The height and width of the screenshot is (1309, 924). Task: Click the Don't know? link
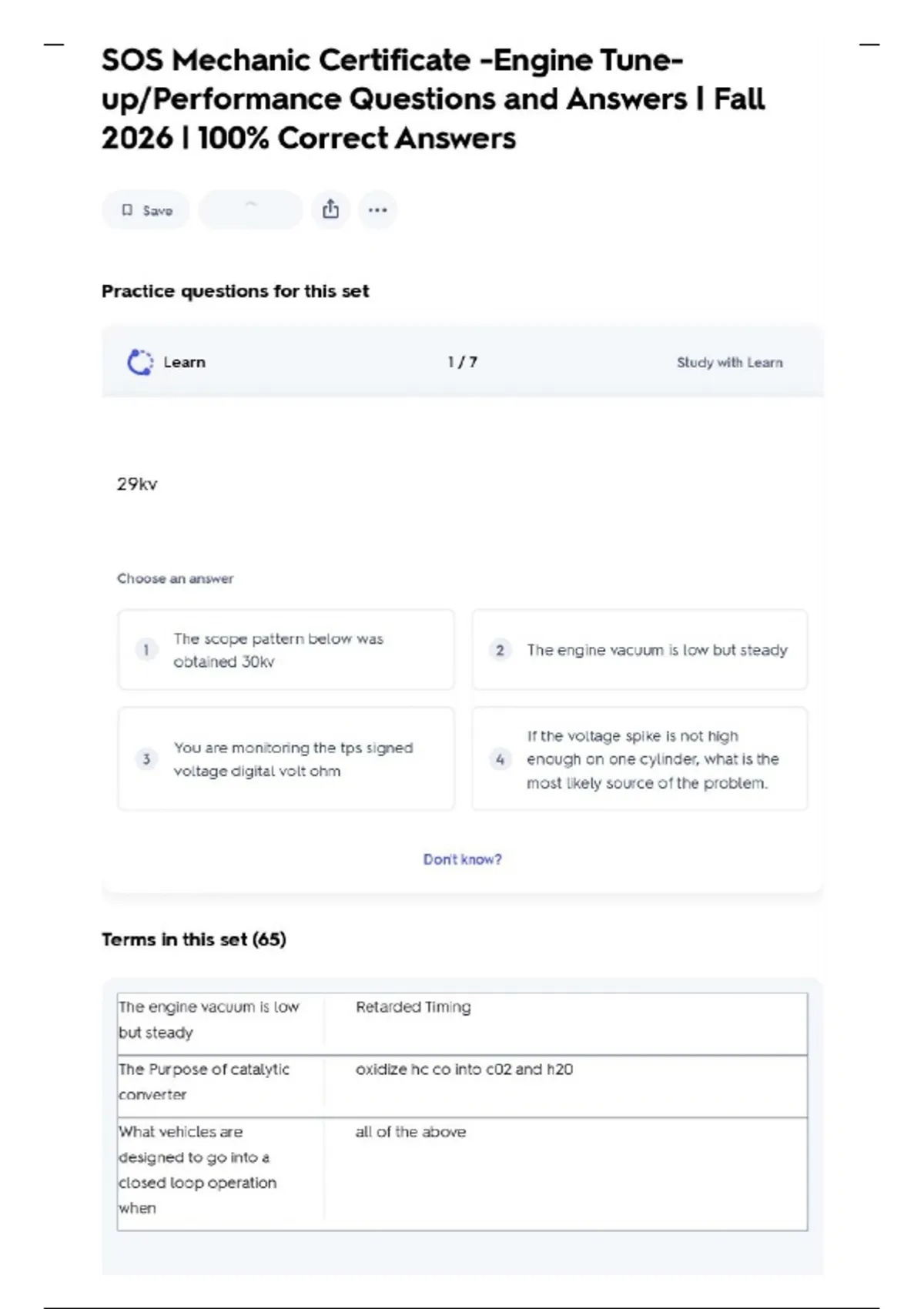tap(462, 859)
